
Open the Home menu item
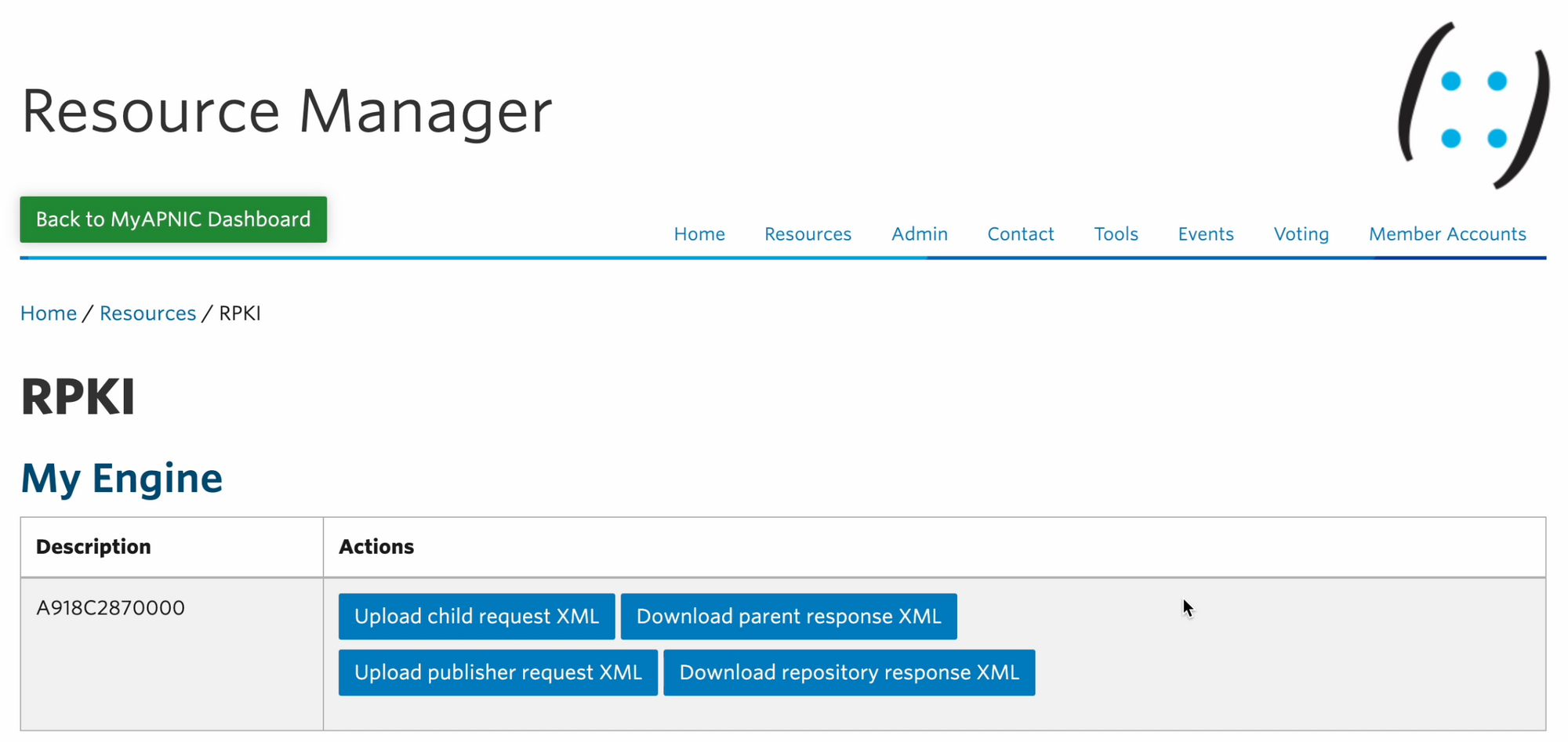point(699,233)
